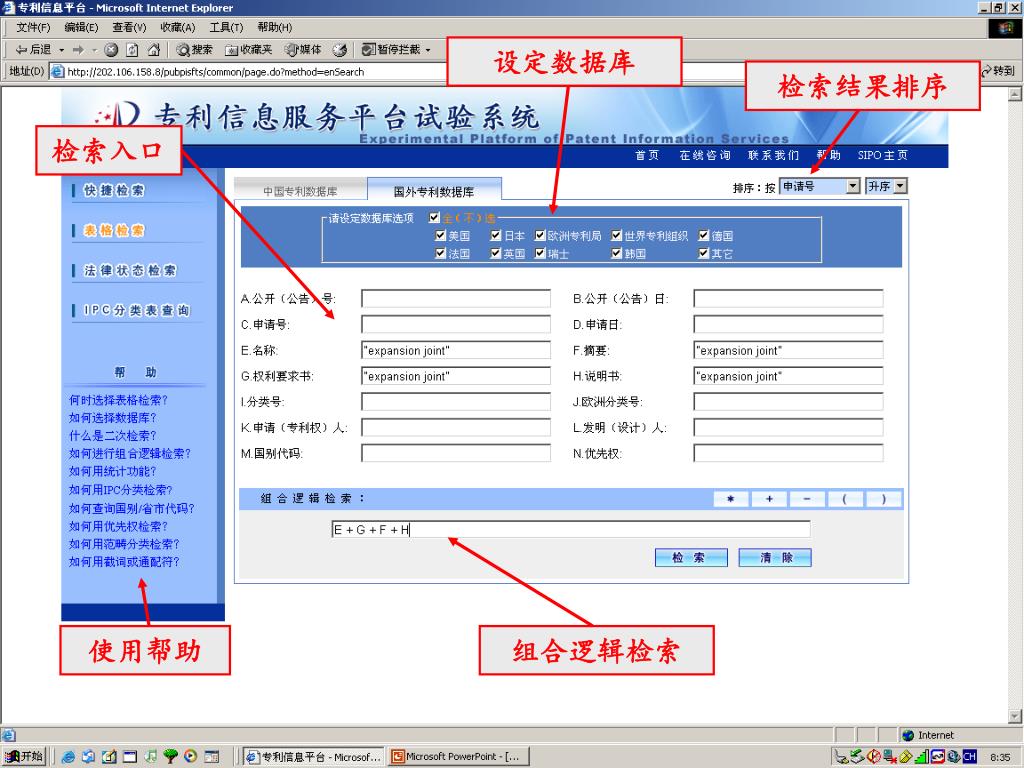Click the 清除 clear button
The image size is (1024, 768).
coord(775,558)
